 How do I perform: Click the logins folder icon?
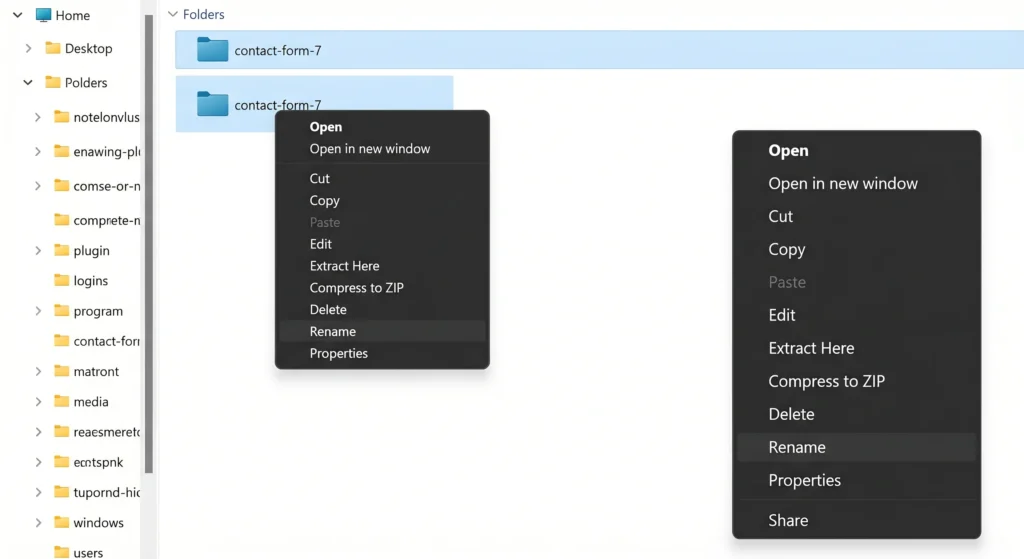click(x=61, y=280)
